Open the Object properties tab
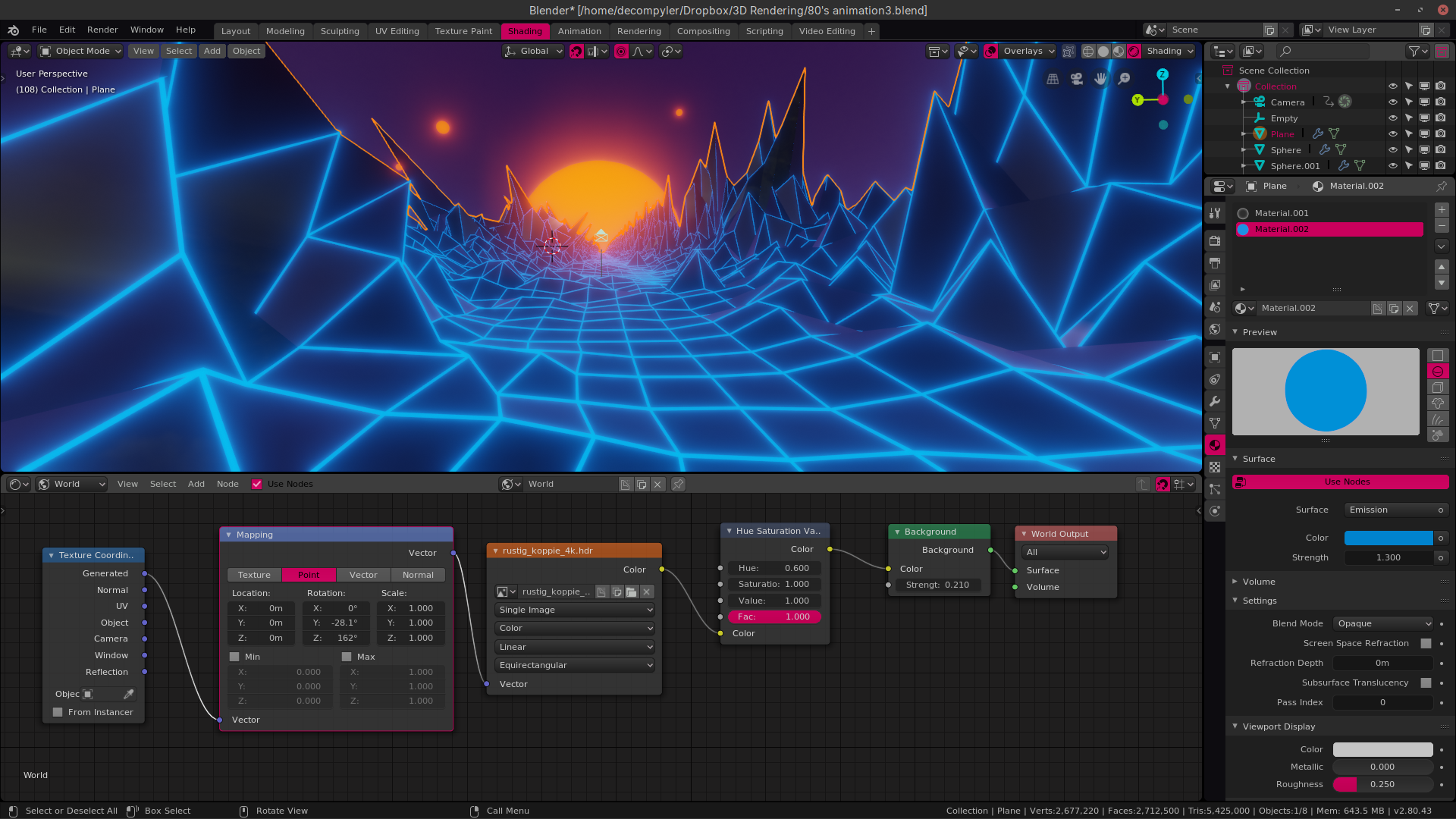Image resolution: width=1456 pixels, height=819 pixels. (x=1215, y=357)
